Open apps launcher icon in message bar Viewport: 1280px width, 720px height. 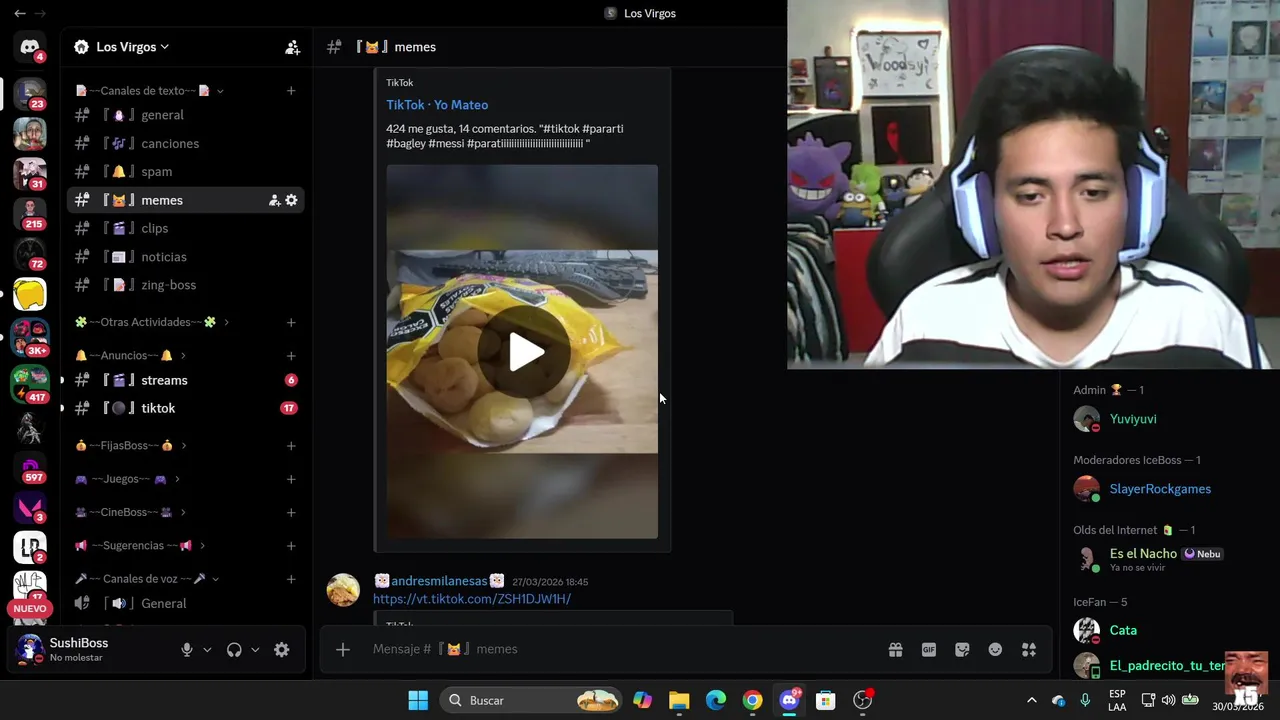coord(1029,650)
